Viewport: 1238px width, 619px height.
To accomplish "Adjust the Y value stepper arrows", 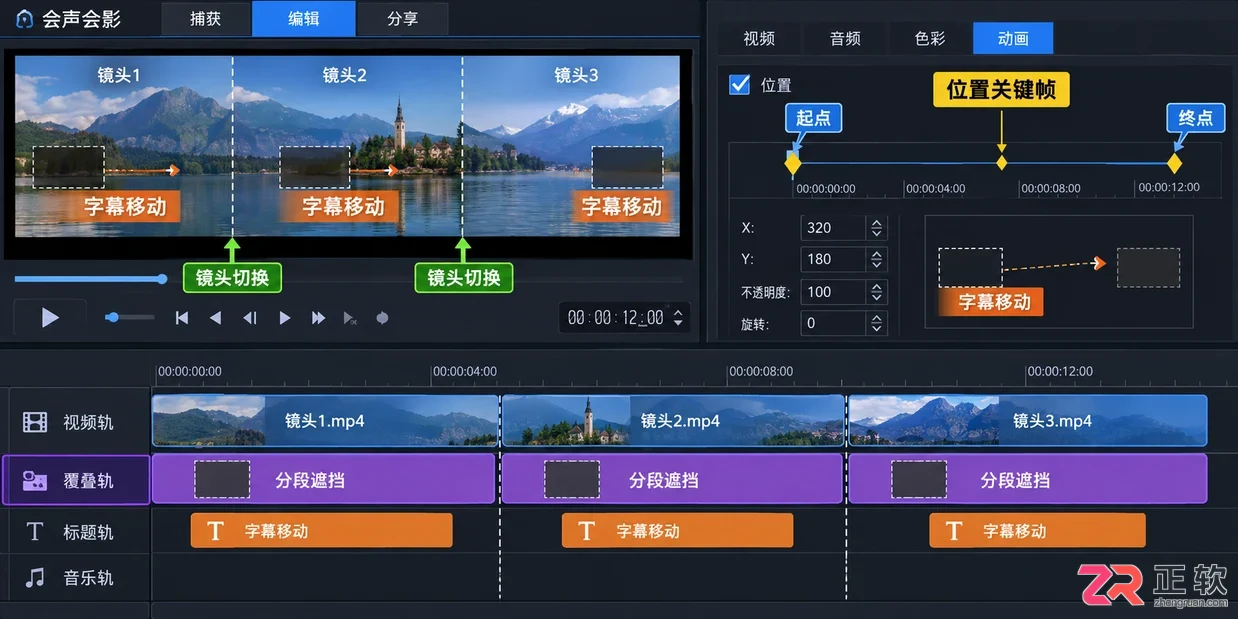I will coord(877,260).
